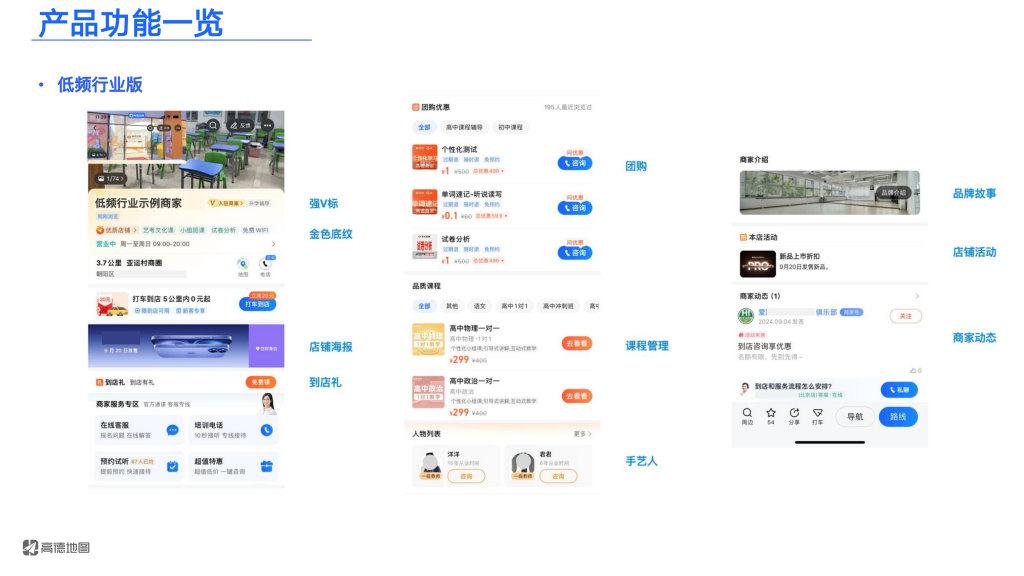1024x576 pixels.
Task: Click the 高中物理 course thumbnail
Action: tap(428, 340)
